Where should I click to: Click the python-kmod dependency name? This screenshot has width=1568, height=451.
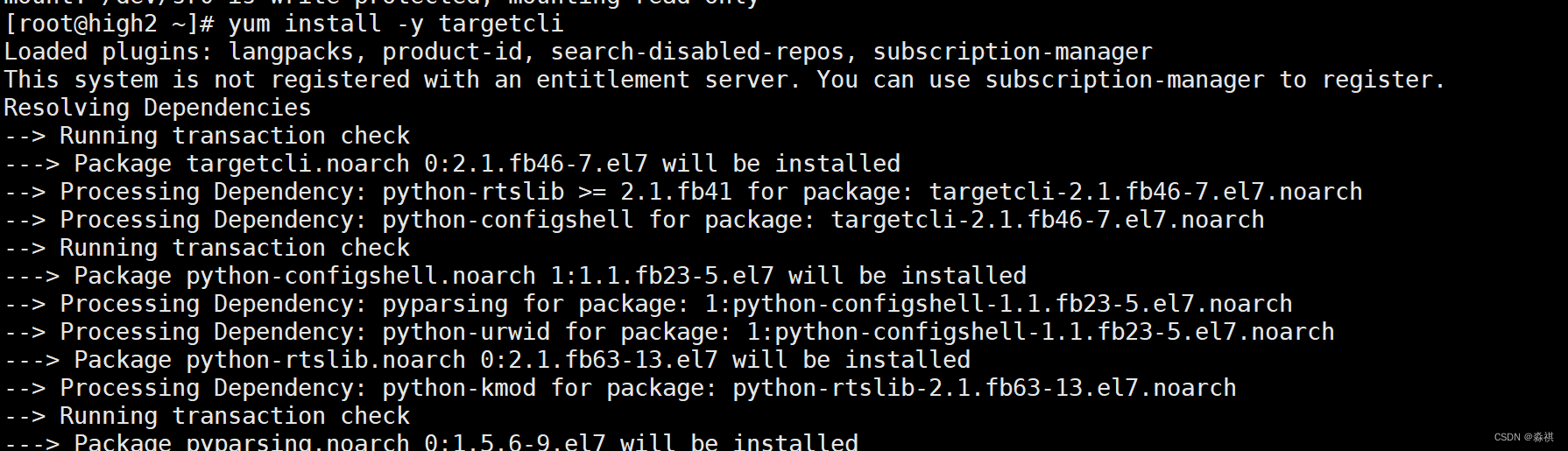tap(459, 388)
